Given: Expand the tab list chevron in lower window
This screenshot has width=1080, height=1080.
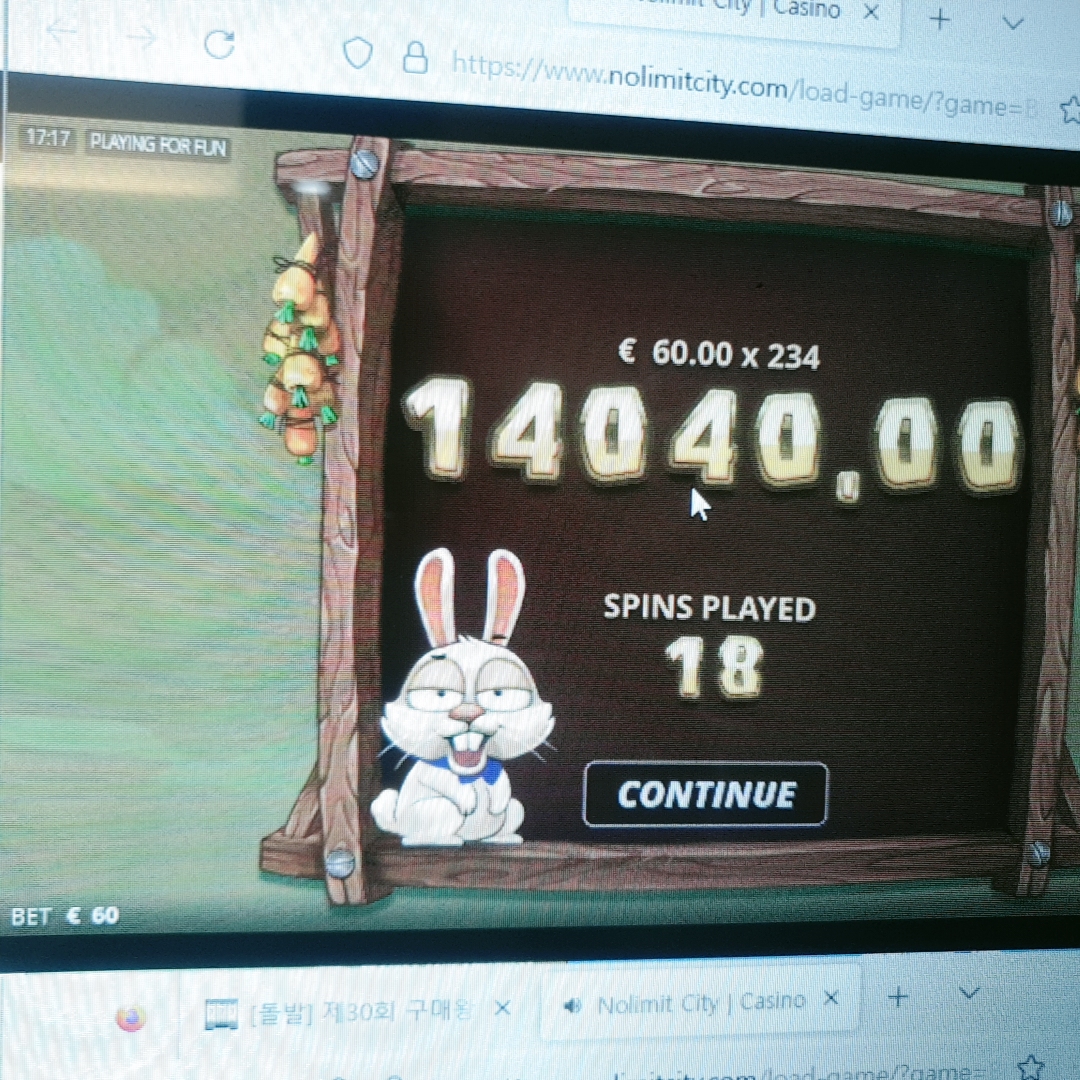Looking at the screenshot, I should (x=968, y=993).
